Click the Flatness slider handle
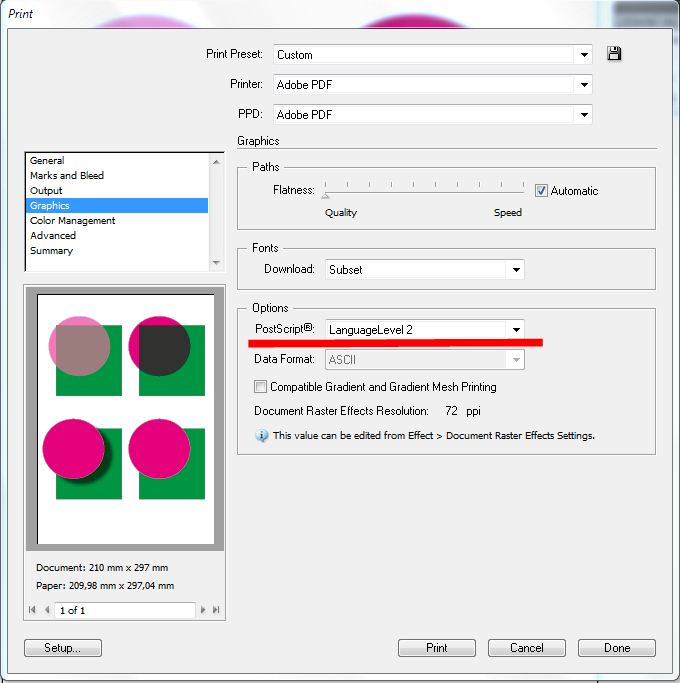 coord(325,196)
